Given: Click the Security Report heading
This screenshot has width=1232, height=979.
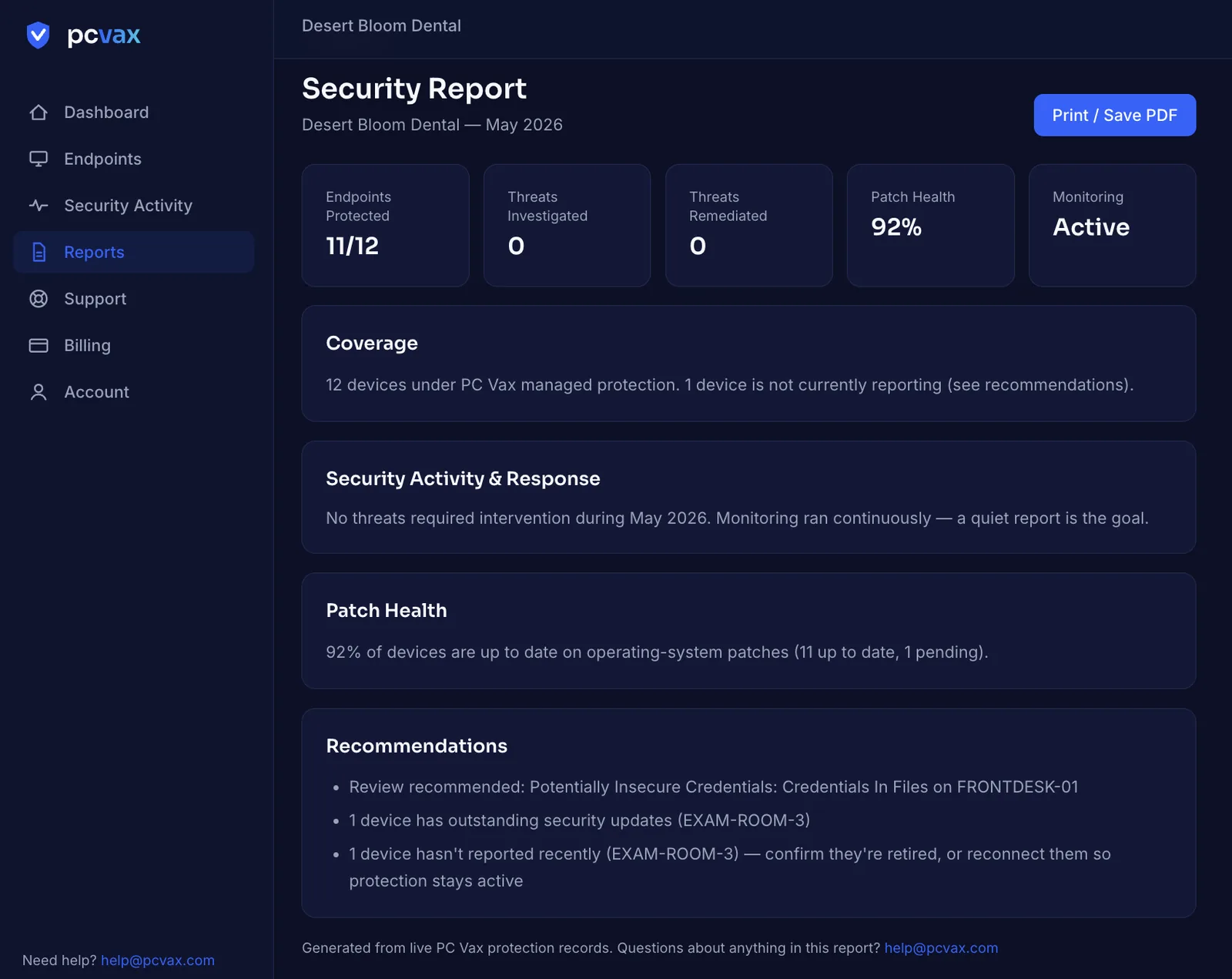Looking at the screenshot, I should [414, 89].
